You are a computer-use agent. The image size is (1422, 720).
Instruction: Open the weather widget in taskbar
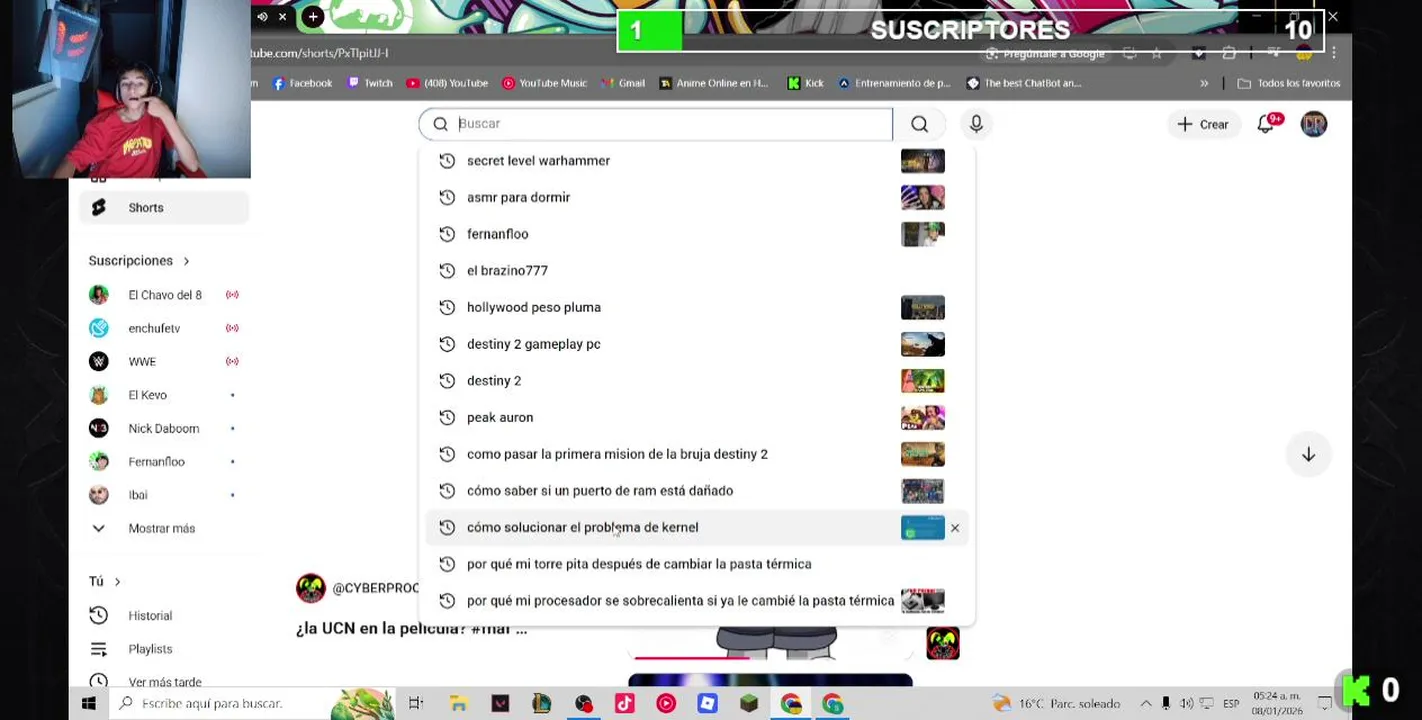(x=1055, y=704)
